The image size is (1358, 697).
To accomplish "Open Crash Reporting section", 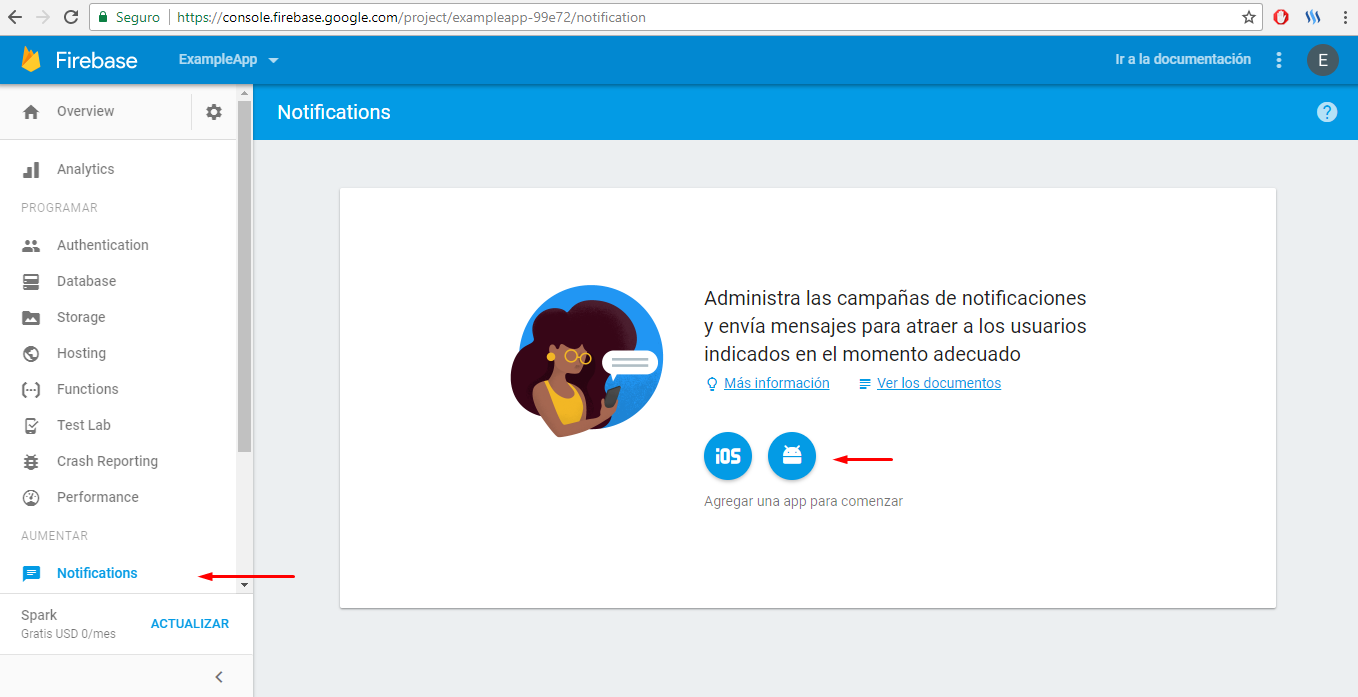I will pos(108,462).
